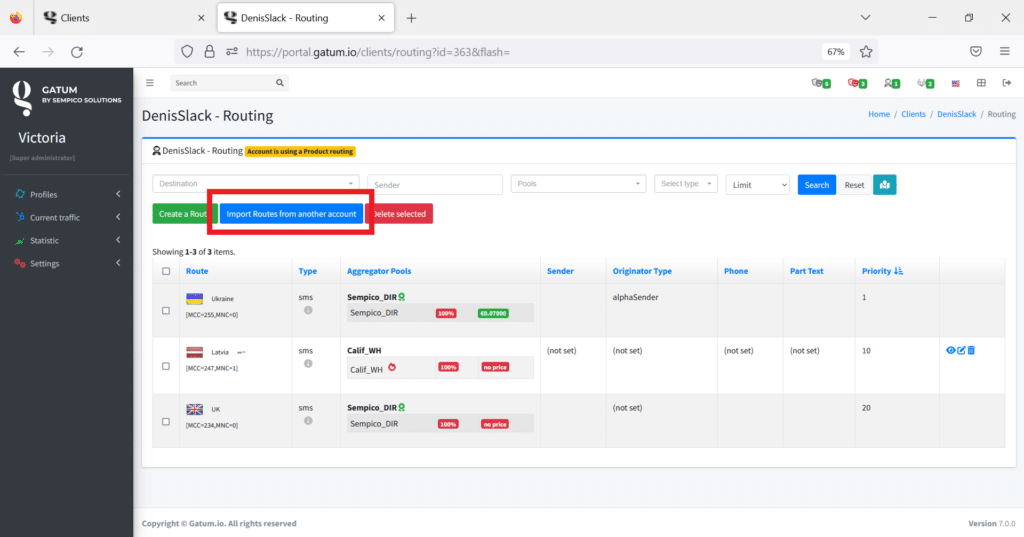
Task: Click the 67% zoom level indicator
Action: (835, 52)
